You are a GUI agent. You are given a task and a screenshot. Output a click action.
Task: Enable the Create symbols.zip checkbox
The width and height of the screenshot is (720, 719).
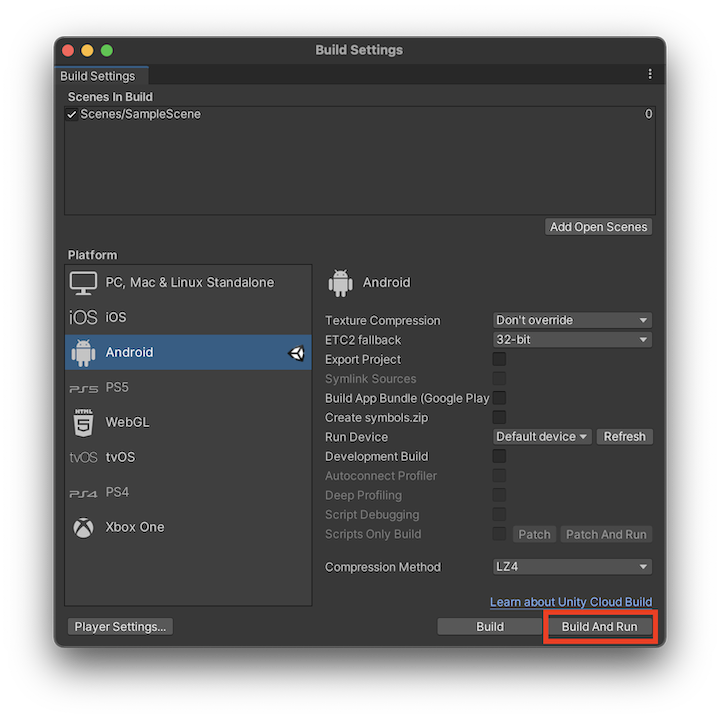pos(499,417)
